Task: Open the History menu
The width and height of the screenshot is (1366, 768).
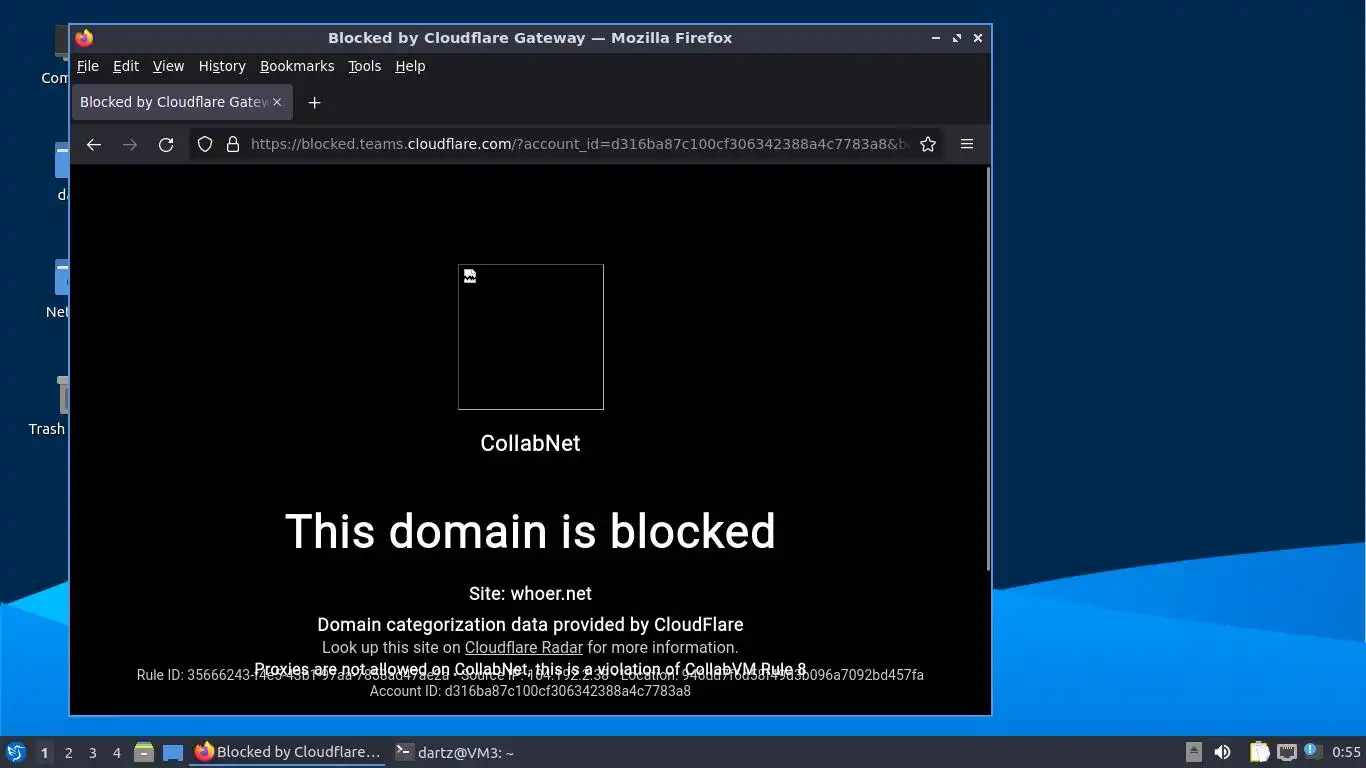Action: (222, 66)
